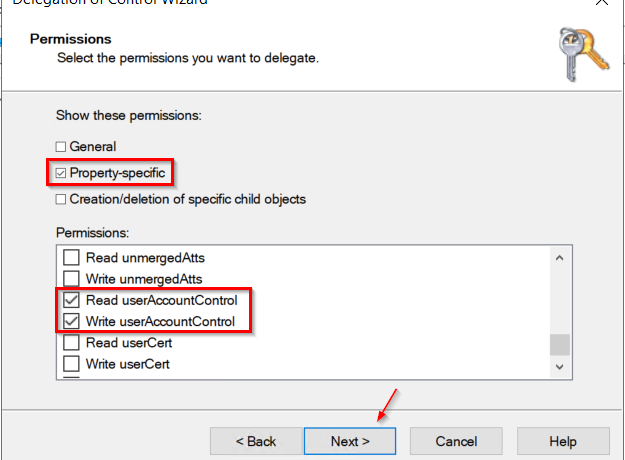Click the permissions list scroll up arrow
This screenshot has width=625, height=460.
point(559,258)
